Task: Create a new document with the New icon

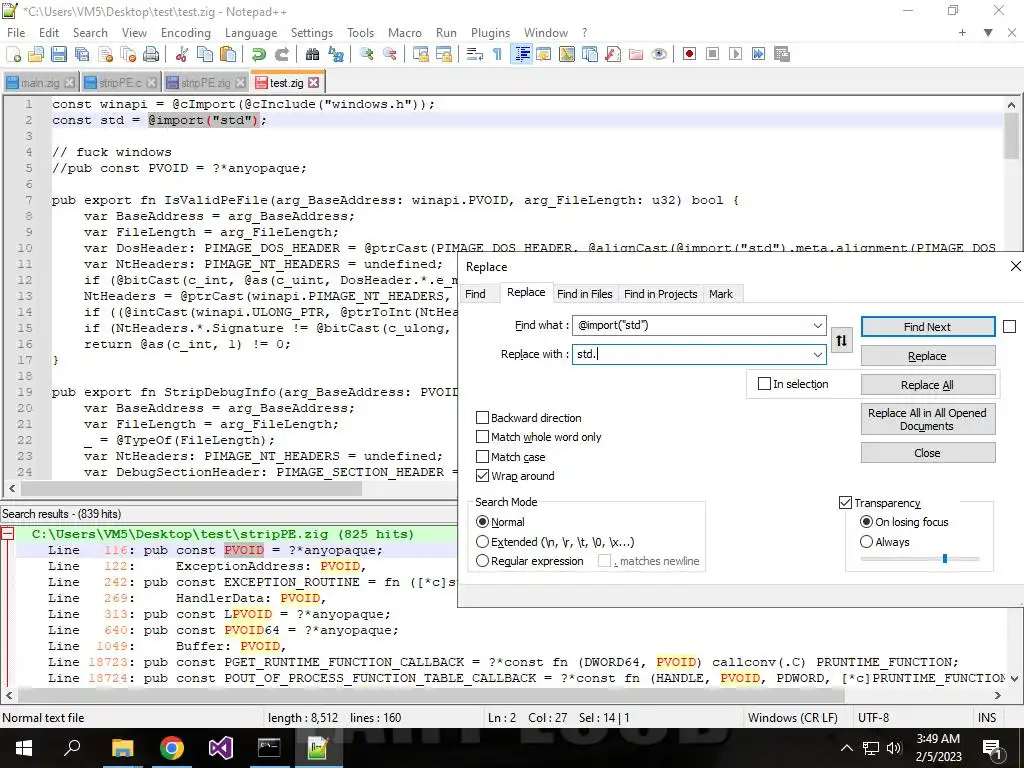Action: click(14, 54)
